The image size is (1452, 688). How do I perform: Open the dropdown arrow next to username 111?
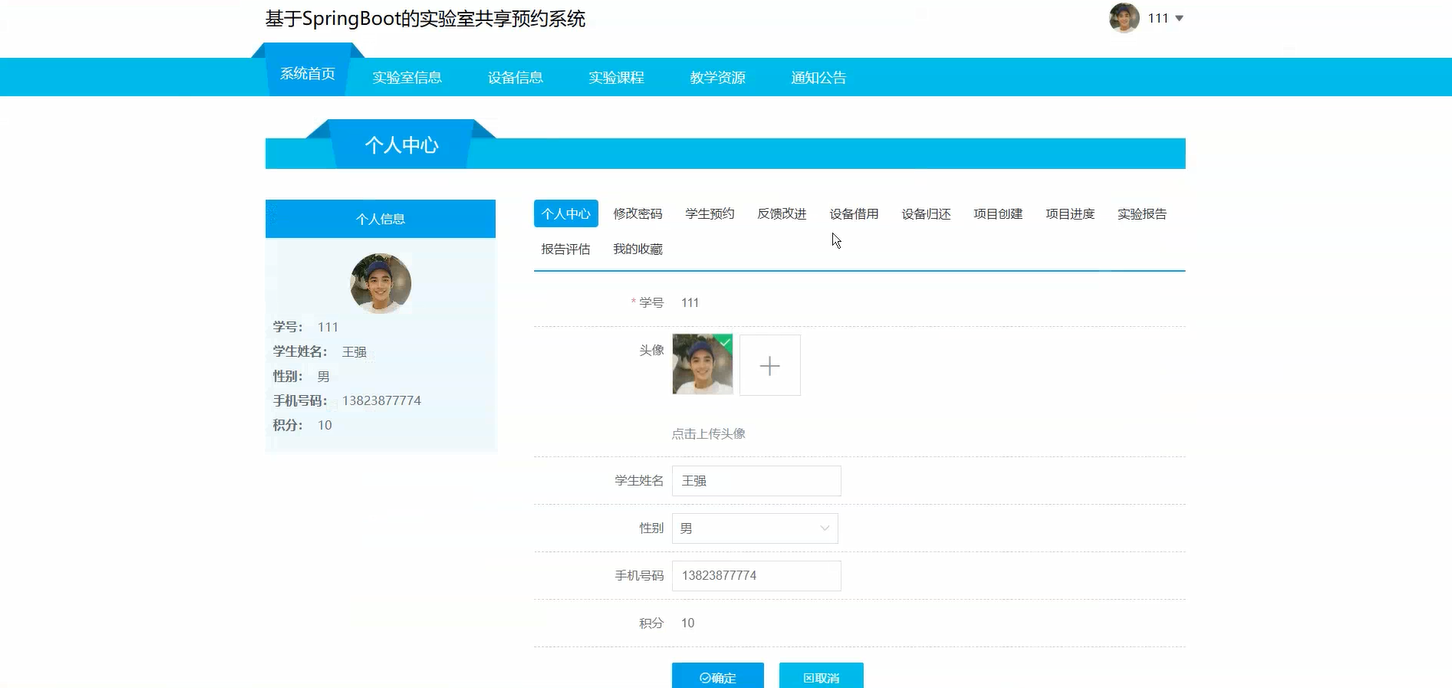[1180, 17]
